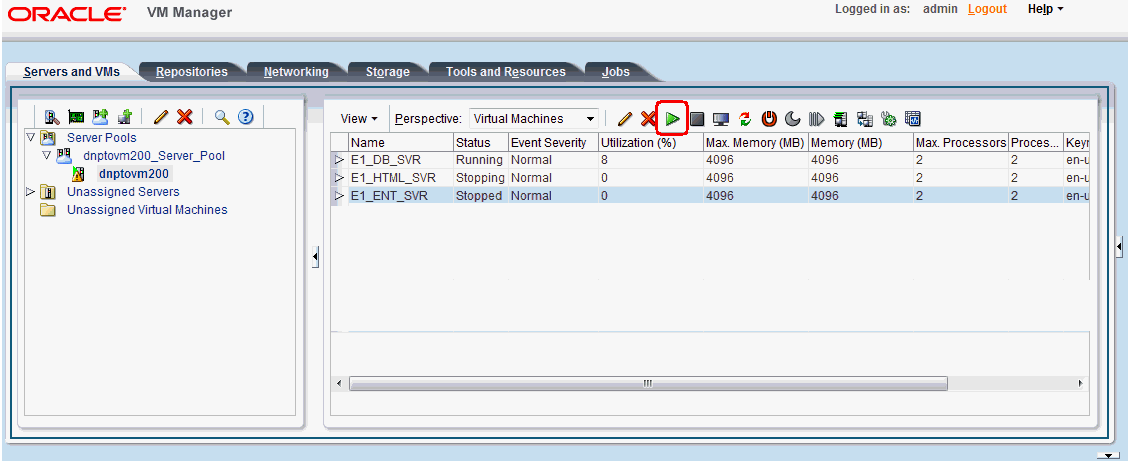Screen dimensions: 1128x461
Task: Click the Create VNICs network card icon
Action: (x=76, y=117)
